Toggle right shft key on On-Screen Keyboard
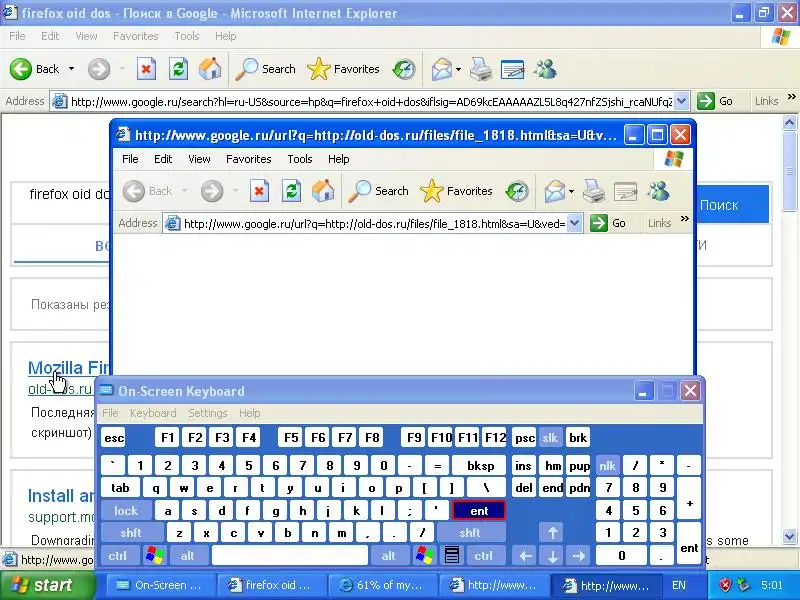The width and height of the screenshot is (800, 600). 470,533
